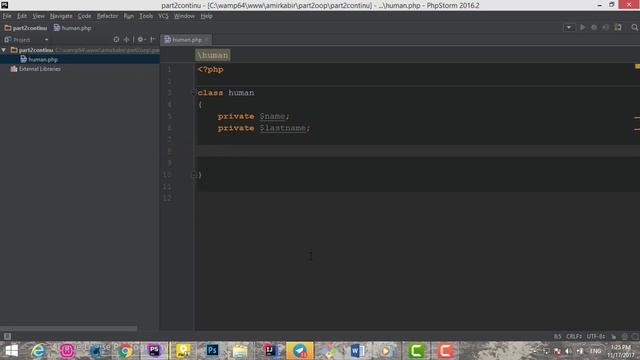Click the yellow inspection indicator in gutter
The image size is (640, 360).
[x=637, y=66]
